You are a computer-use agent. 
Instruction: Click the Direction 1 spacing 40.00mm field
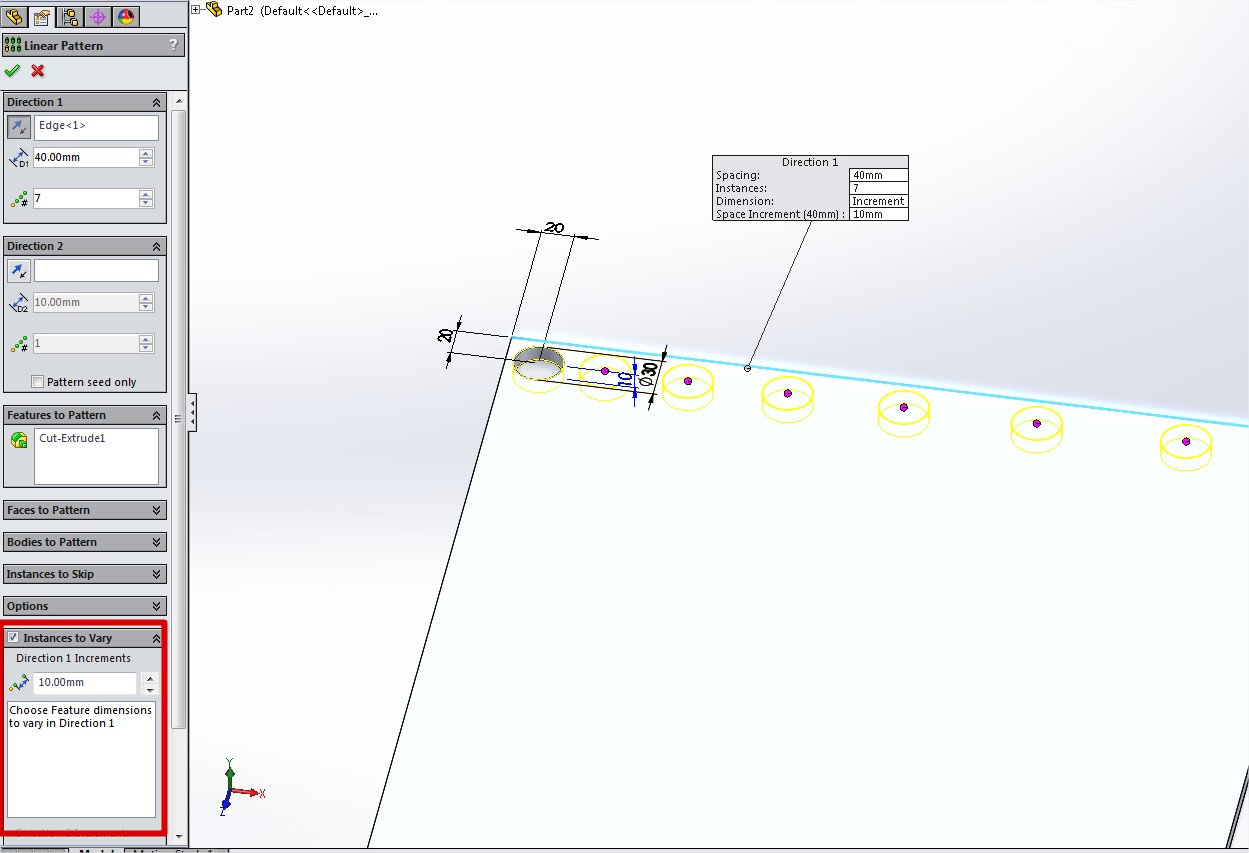(84, 158)
